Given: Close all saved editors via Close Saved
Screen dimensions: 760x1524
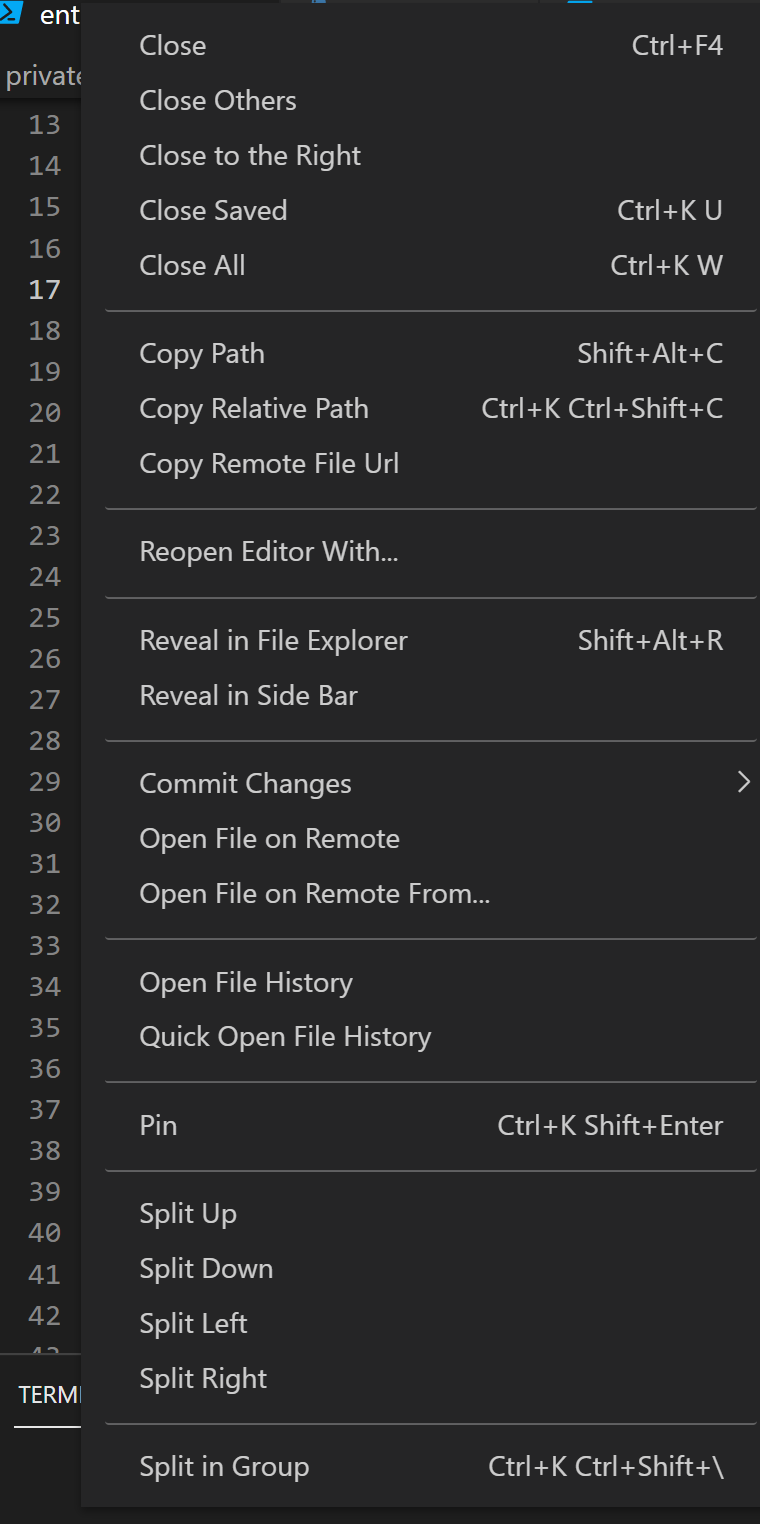Looking at the screenshot, I should click(213, 210).
